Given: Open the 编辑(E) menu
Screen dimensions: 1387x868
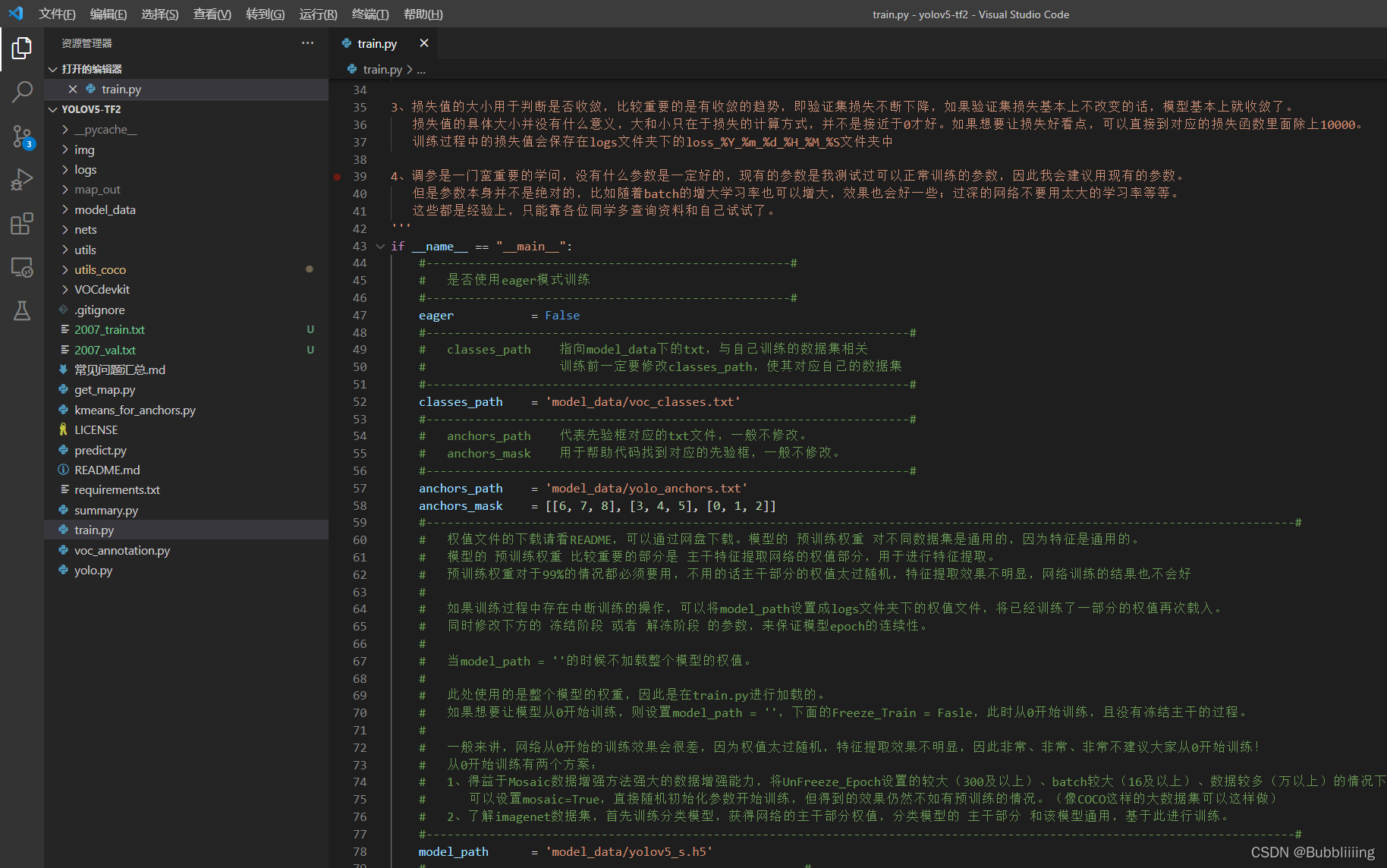Looking at the screenshot, I should click(109, 14).
